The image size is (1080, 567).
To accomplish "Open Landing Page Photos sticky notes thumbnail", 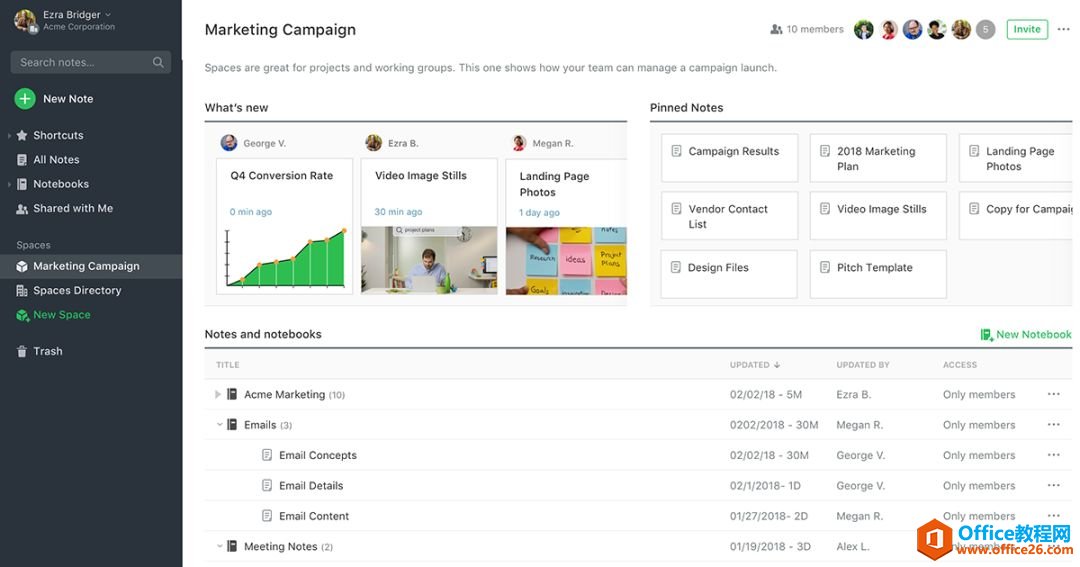I will click(x=566, y=260).
